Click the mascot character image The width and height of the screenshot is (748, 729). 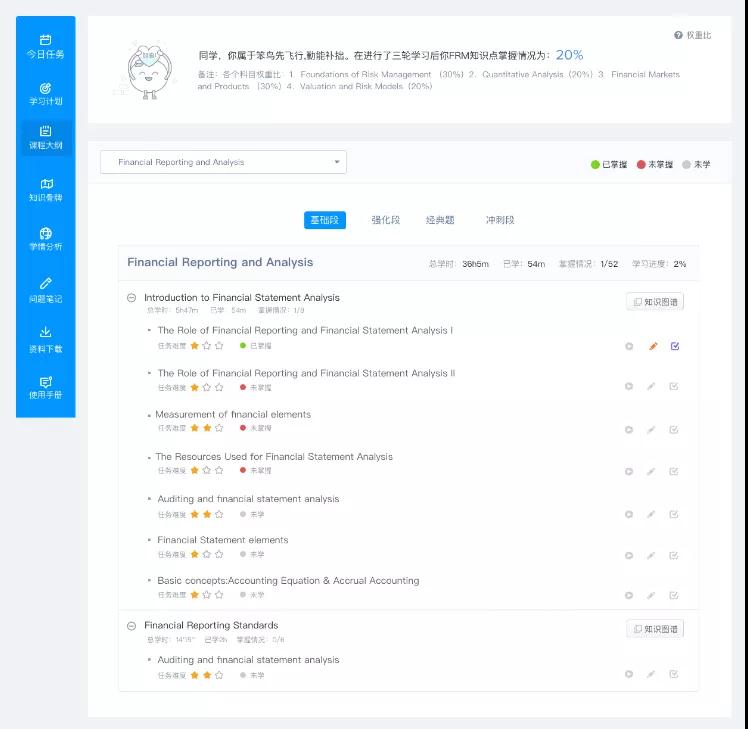pyautogui.click(x=150, y=71)
